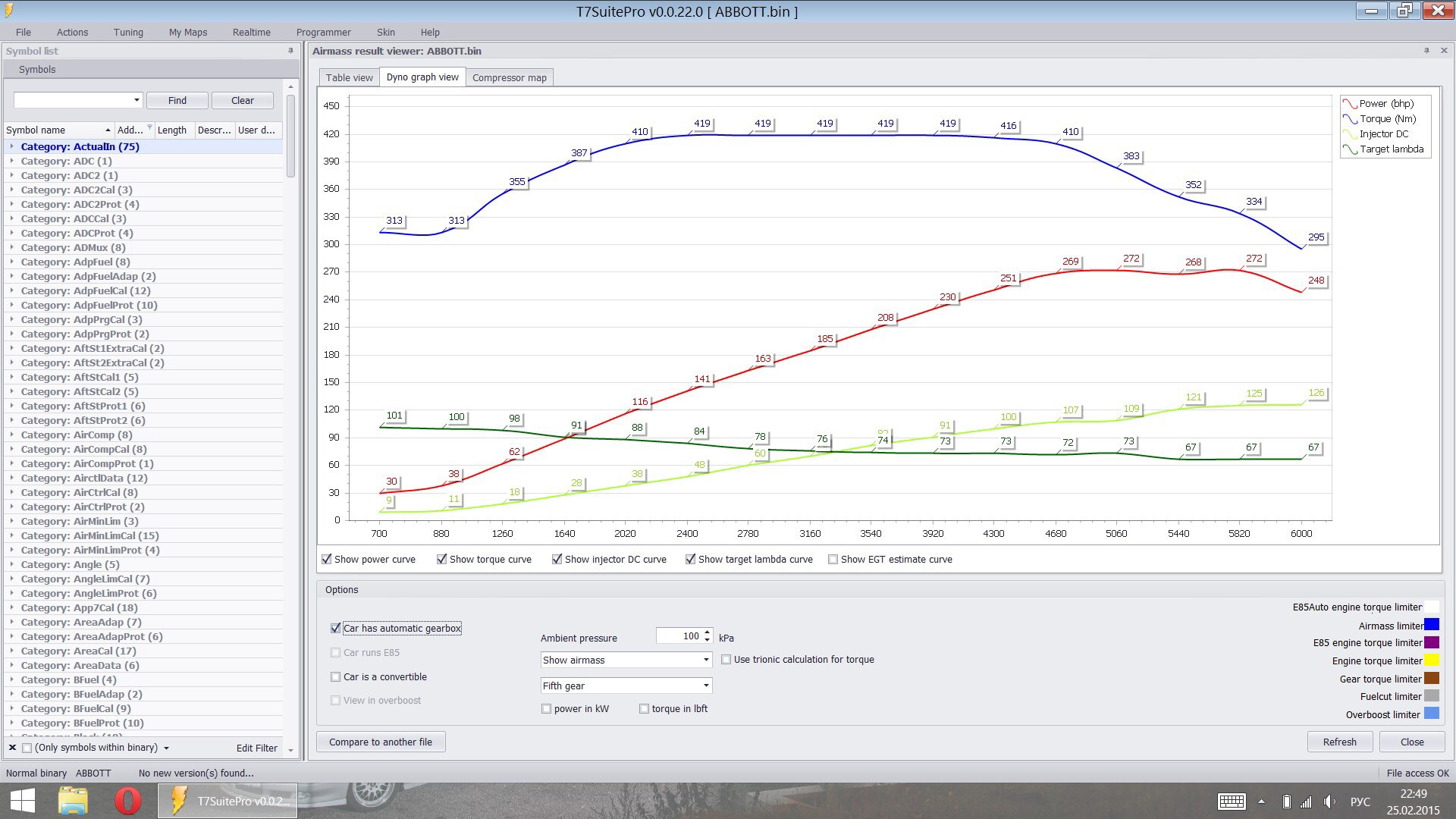1456x819 pixels.
Task: Click the Airmass limiter blue swatch
Action: [1431, 625]
